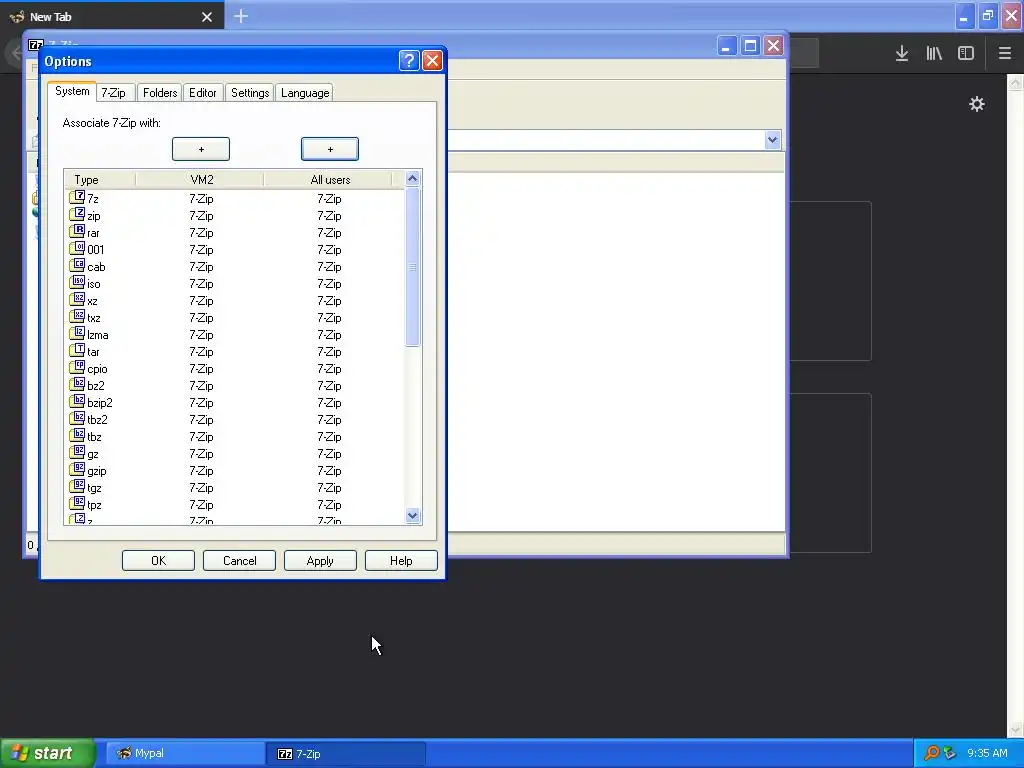Viewport: 1024px width, 768px height.
Task: Click the Cancel button
Action: [239, 560]
